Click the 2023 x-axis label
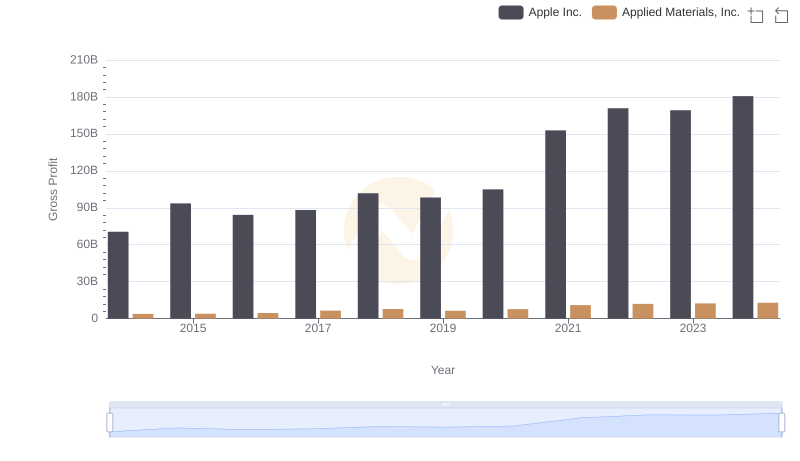This screenshot has width=800, height=461. [x=693, y=328]
